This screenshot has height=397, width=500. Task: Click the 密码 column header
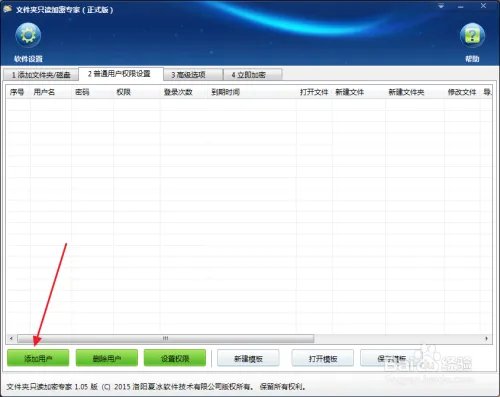coord(92,92)
